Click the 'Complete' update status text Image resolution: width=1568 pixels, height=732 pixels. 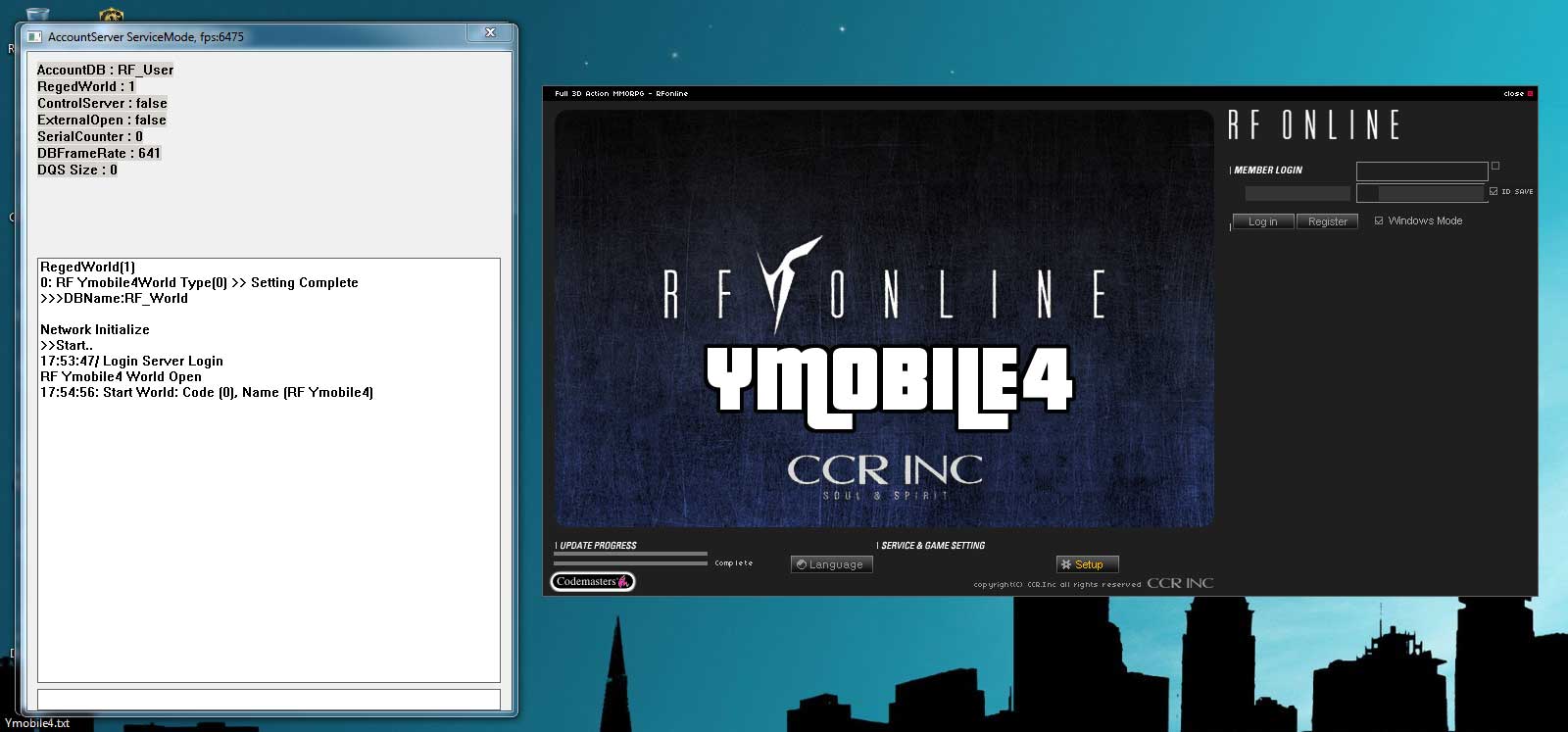733,563
